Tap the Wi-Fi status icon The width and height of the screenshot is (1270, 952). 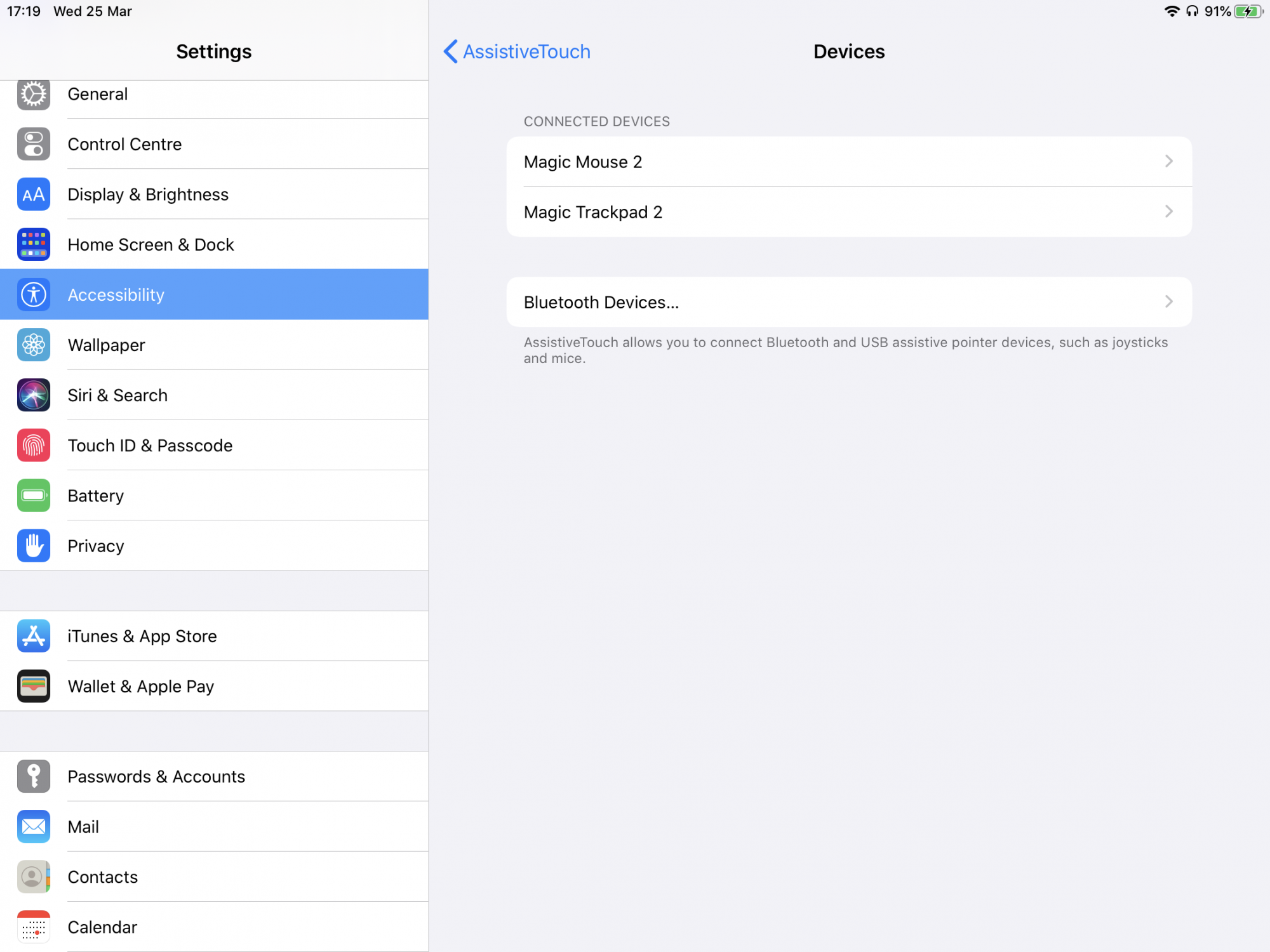pyautogui.click(x=1172, y=11)
